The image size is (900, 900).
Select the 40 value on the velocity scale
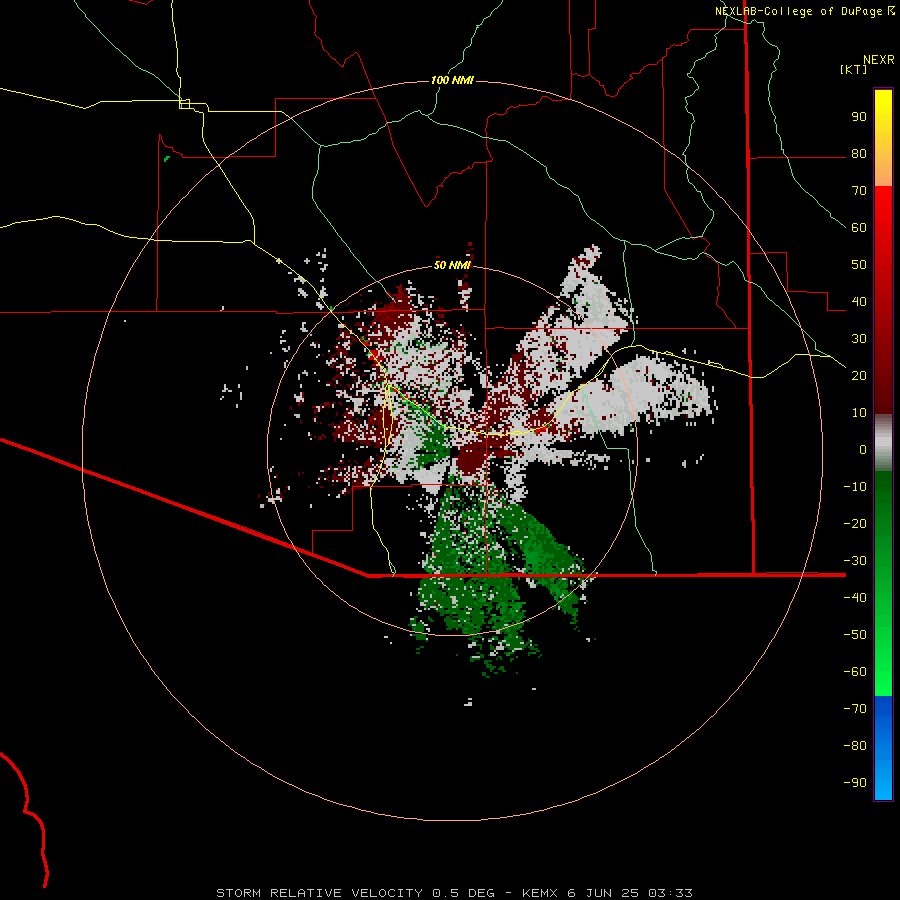pyautogui.click(x=859, y=302)
